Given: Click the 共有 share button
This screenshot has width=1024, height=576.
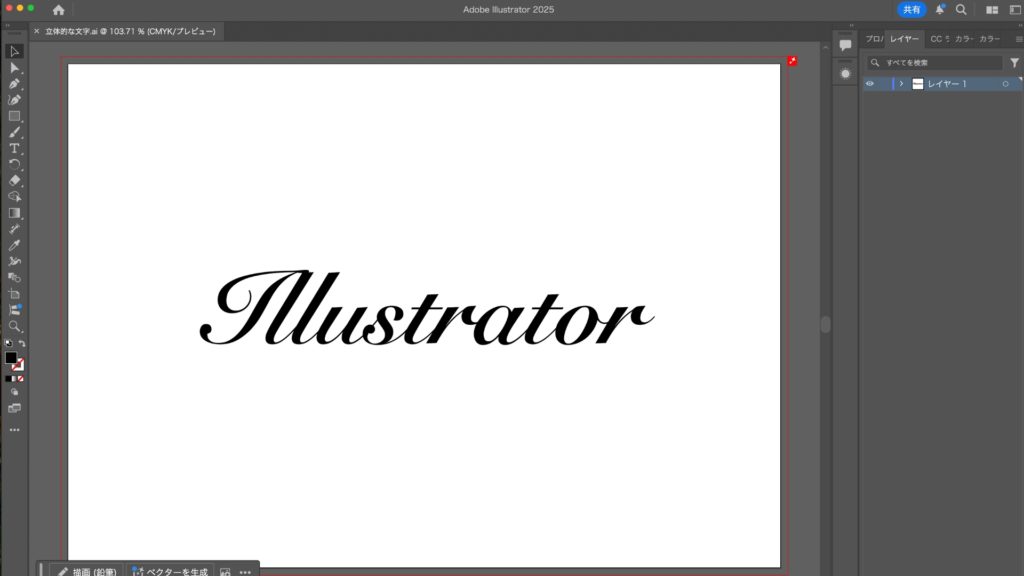Looking at the screenshot, I should (x=911, y=9).
